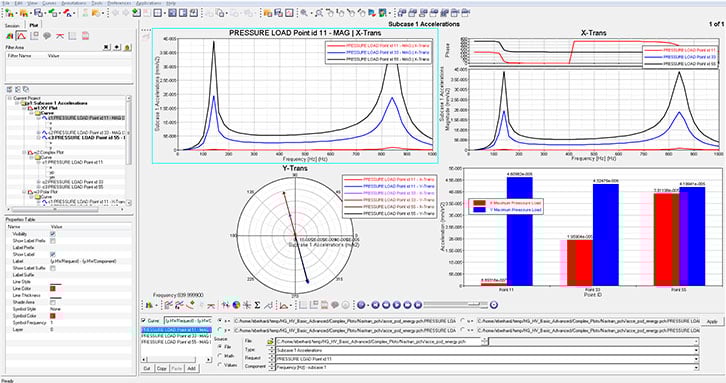Click the notes bubble icon in bottom toolbar

[335, 305]
